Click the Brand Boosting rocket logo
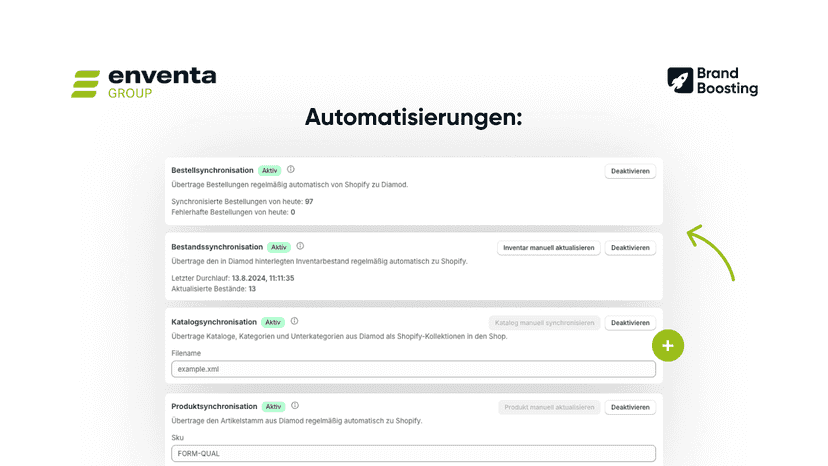 (712, 81)
